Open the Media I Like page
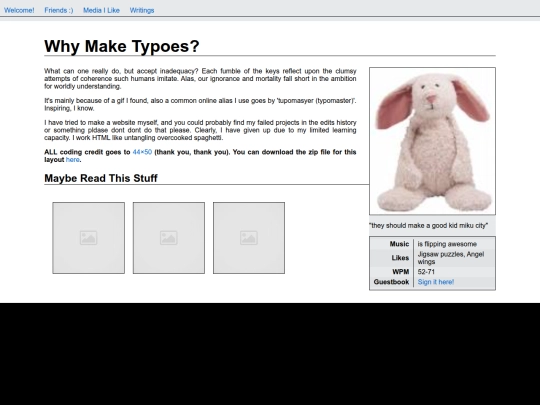This screenshot has height=405, width=540. tap(101, 10)
